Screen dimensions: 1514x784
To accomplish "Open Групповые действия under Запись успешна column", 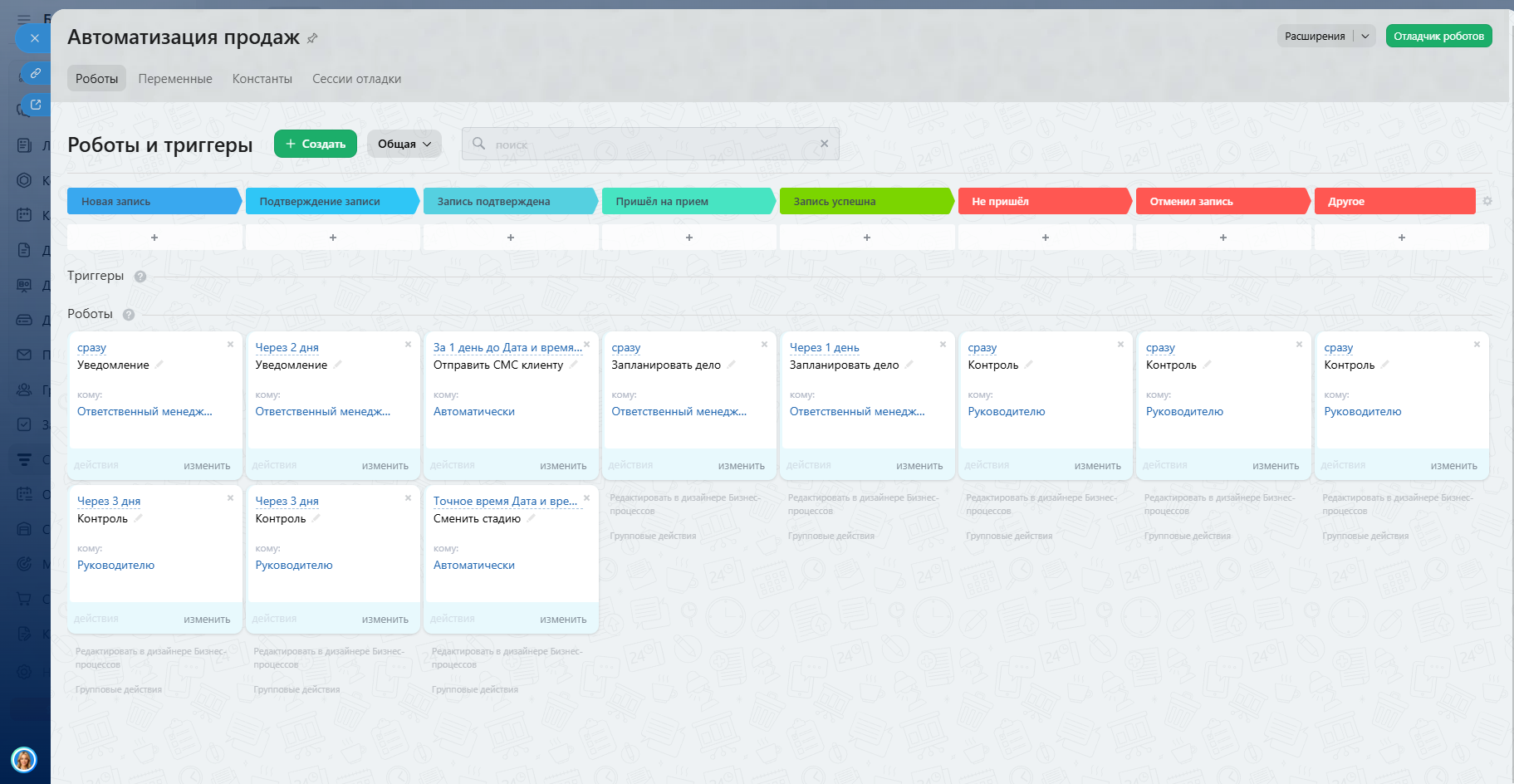I will click(x=830, y=536).
